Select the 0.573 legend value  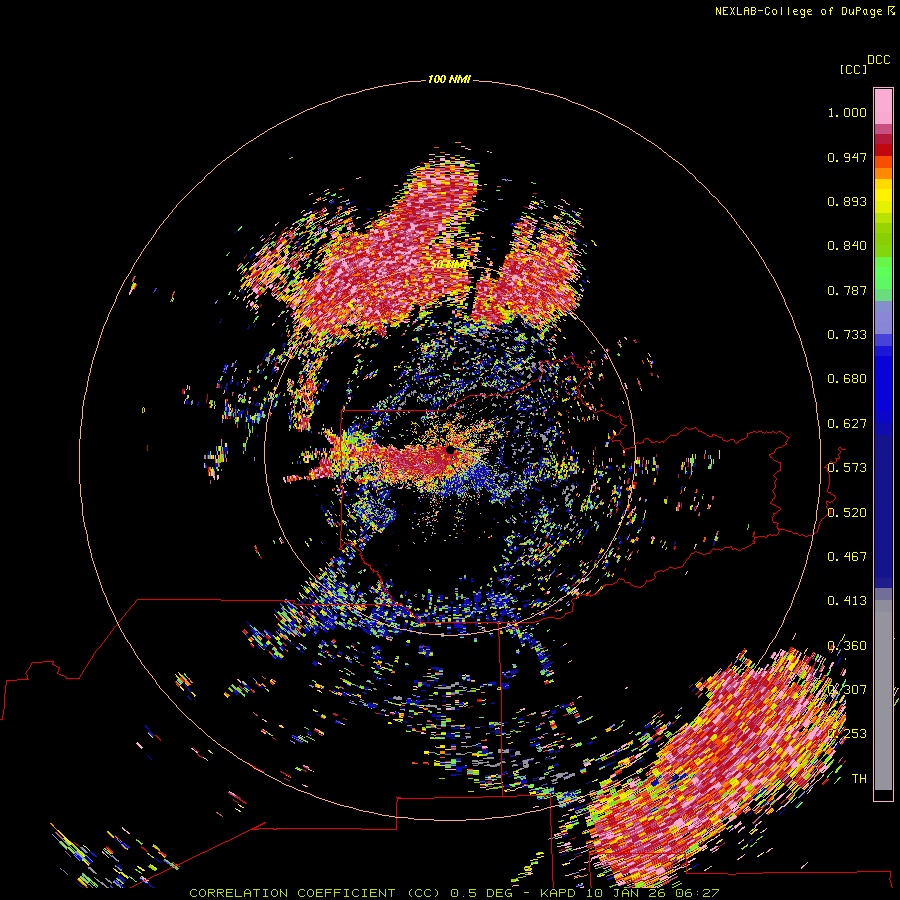847,468
